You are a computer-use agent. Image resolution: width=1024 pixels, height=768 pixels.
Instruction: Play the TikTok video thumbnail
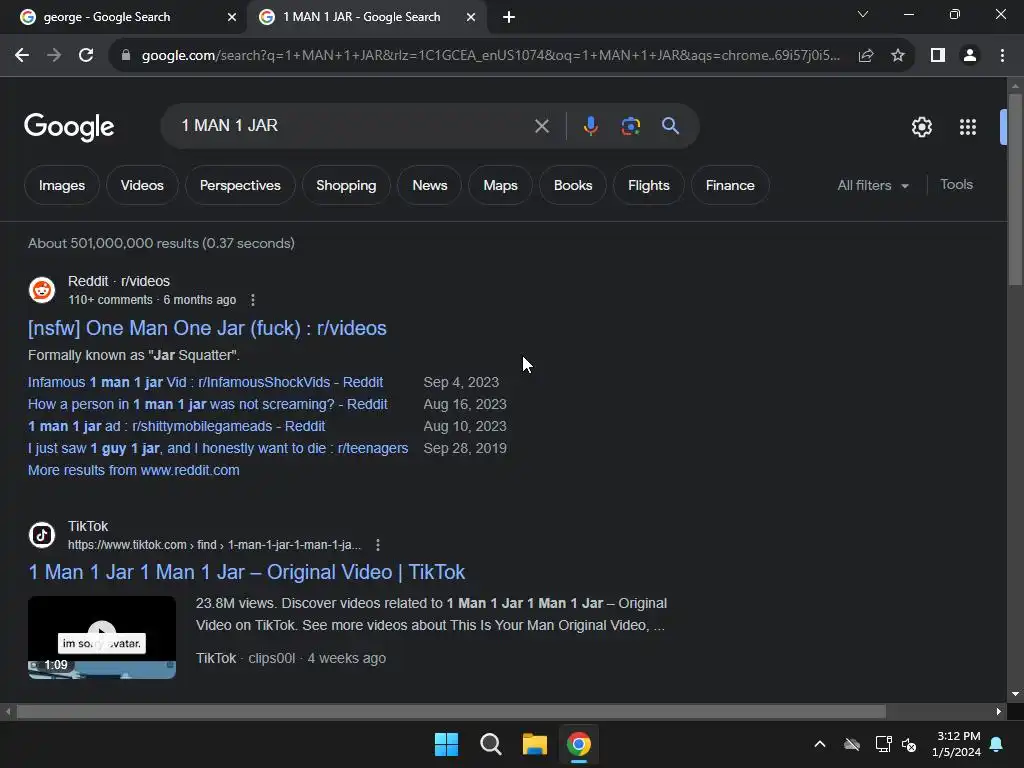(102, 637)
